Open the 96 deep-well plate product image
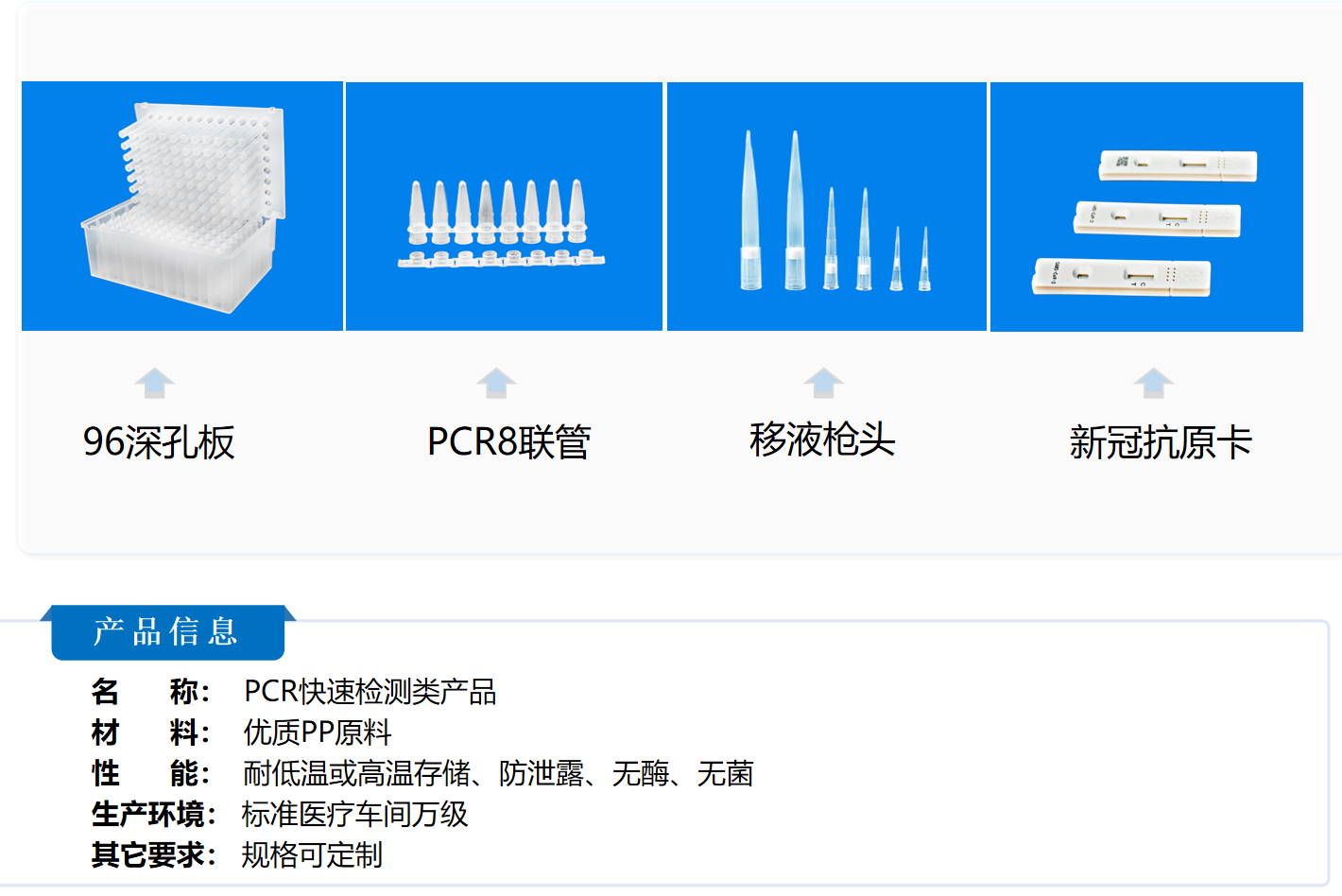 tap(182, 206)
